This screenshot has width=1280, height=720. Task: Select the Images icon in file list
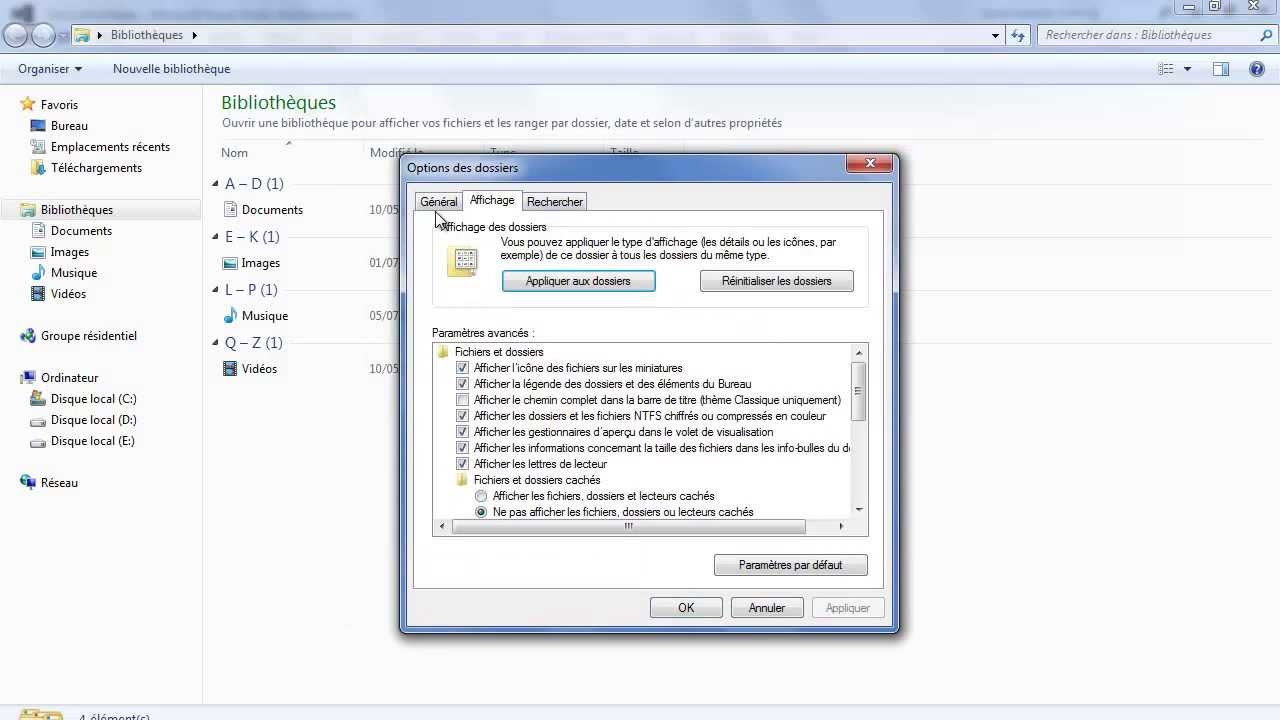230,263
